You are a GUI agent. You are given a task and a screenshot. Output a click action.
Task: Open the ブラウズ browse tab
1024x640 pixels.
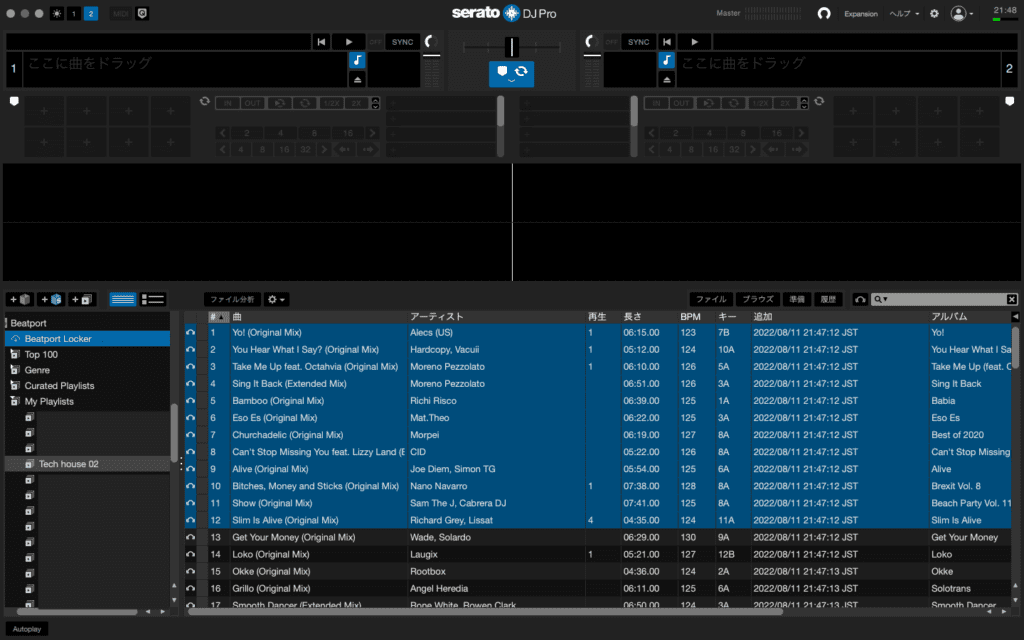point(758,299)
